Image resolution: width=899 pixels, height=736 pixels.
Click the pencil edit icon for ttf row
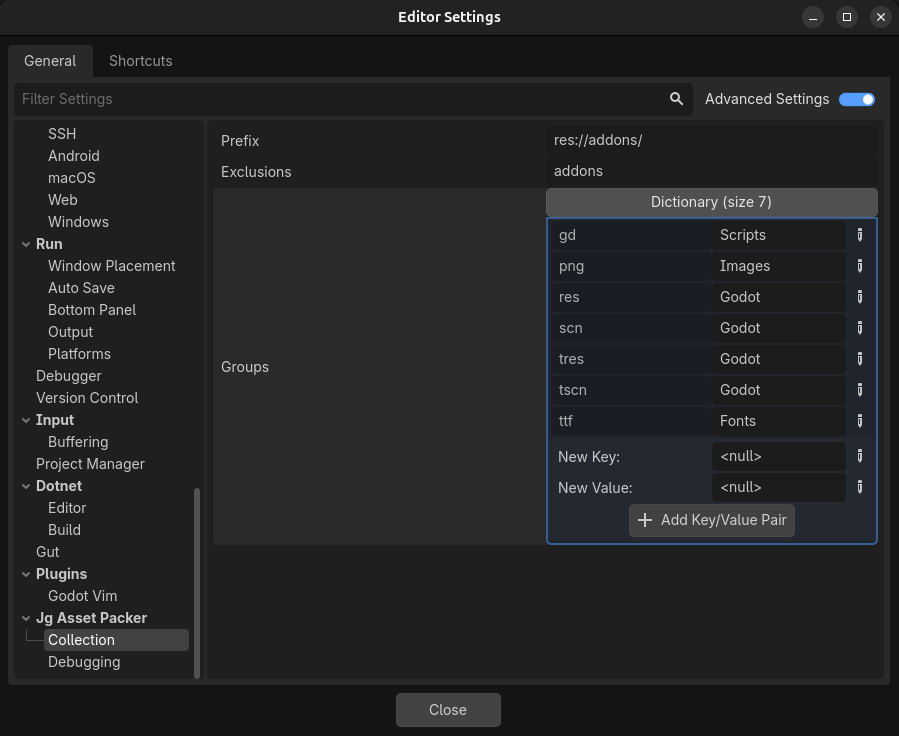pos(860,421)
